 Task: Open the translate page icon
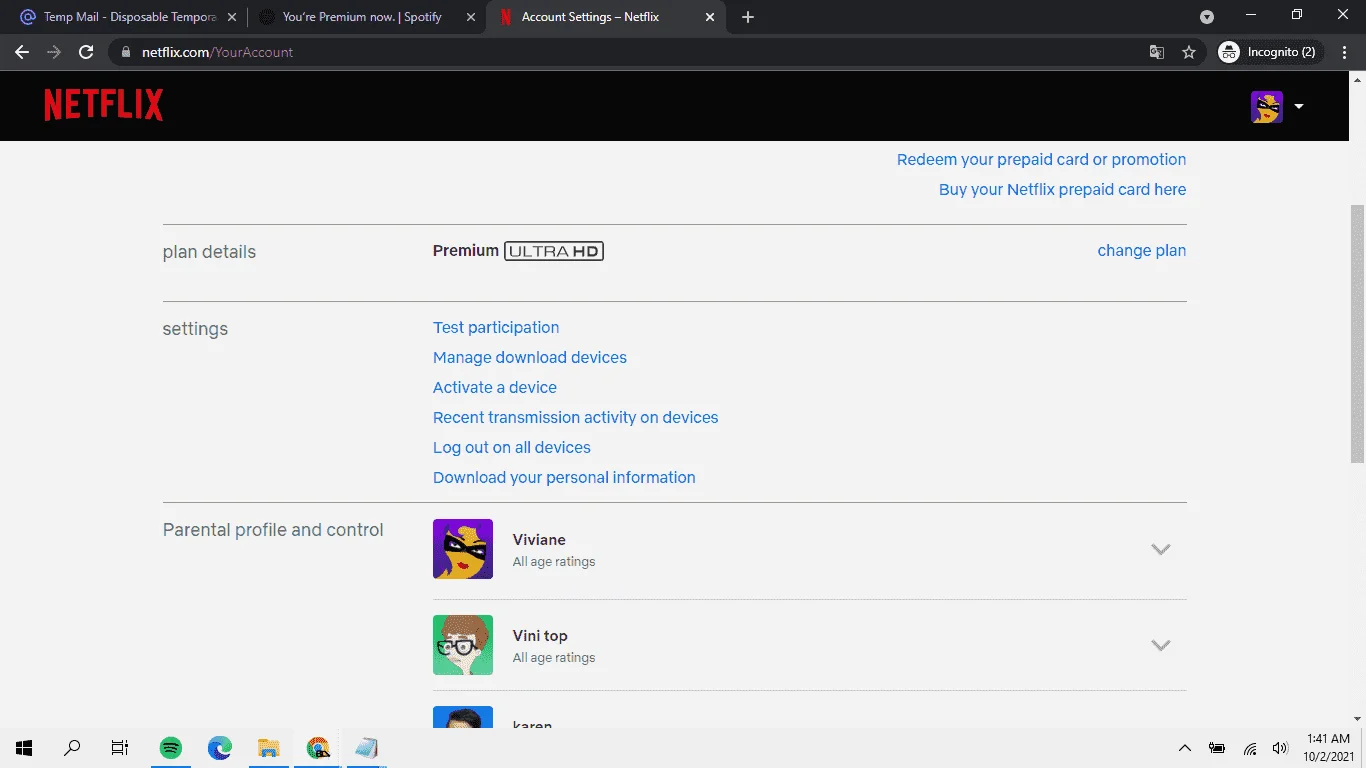[1157, 52]
